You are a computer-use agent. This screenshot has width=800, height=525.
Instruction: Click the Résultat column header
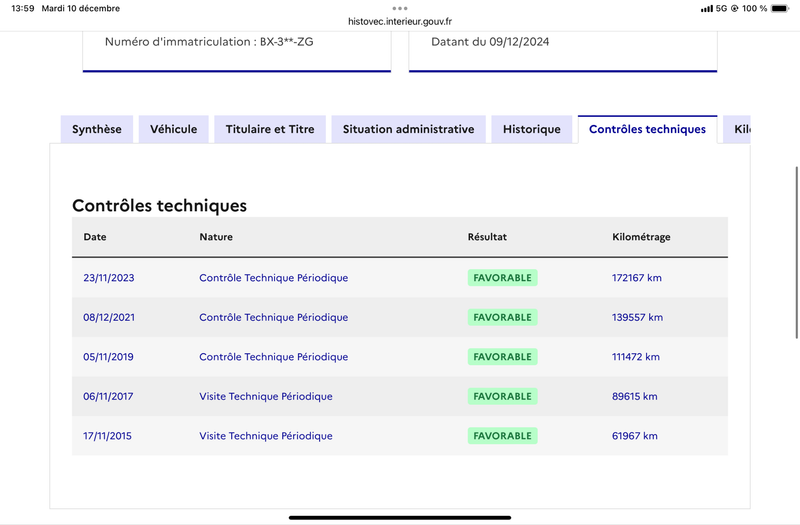[x=487, y=237]
